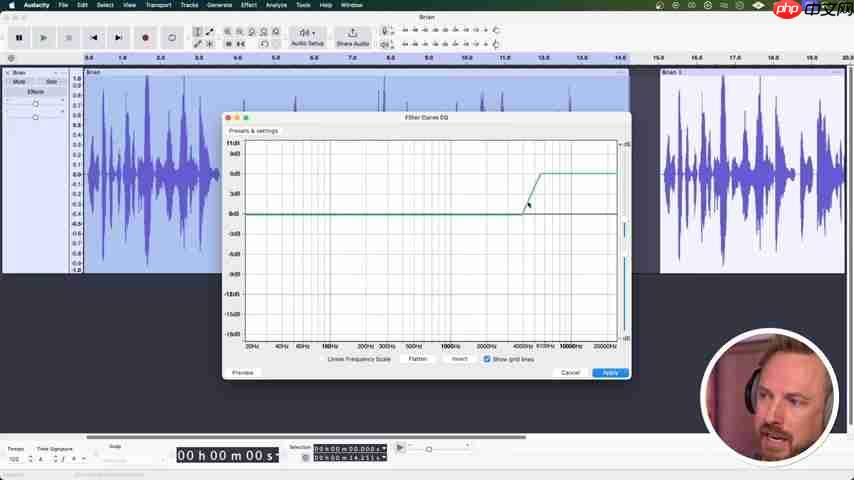The image size is (854, 480).
Task: Skip to end of the track
Action: coord(118,38)
